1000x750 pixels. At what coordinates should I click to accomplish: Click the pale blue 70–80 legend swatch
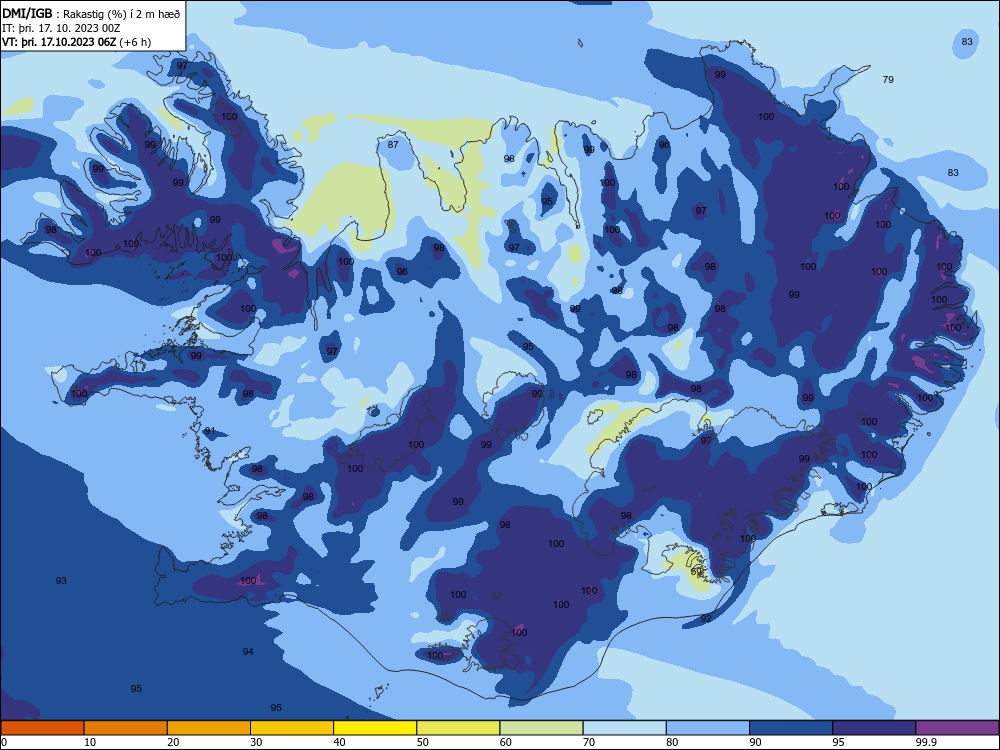(x=625, y=728)
